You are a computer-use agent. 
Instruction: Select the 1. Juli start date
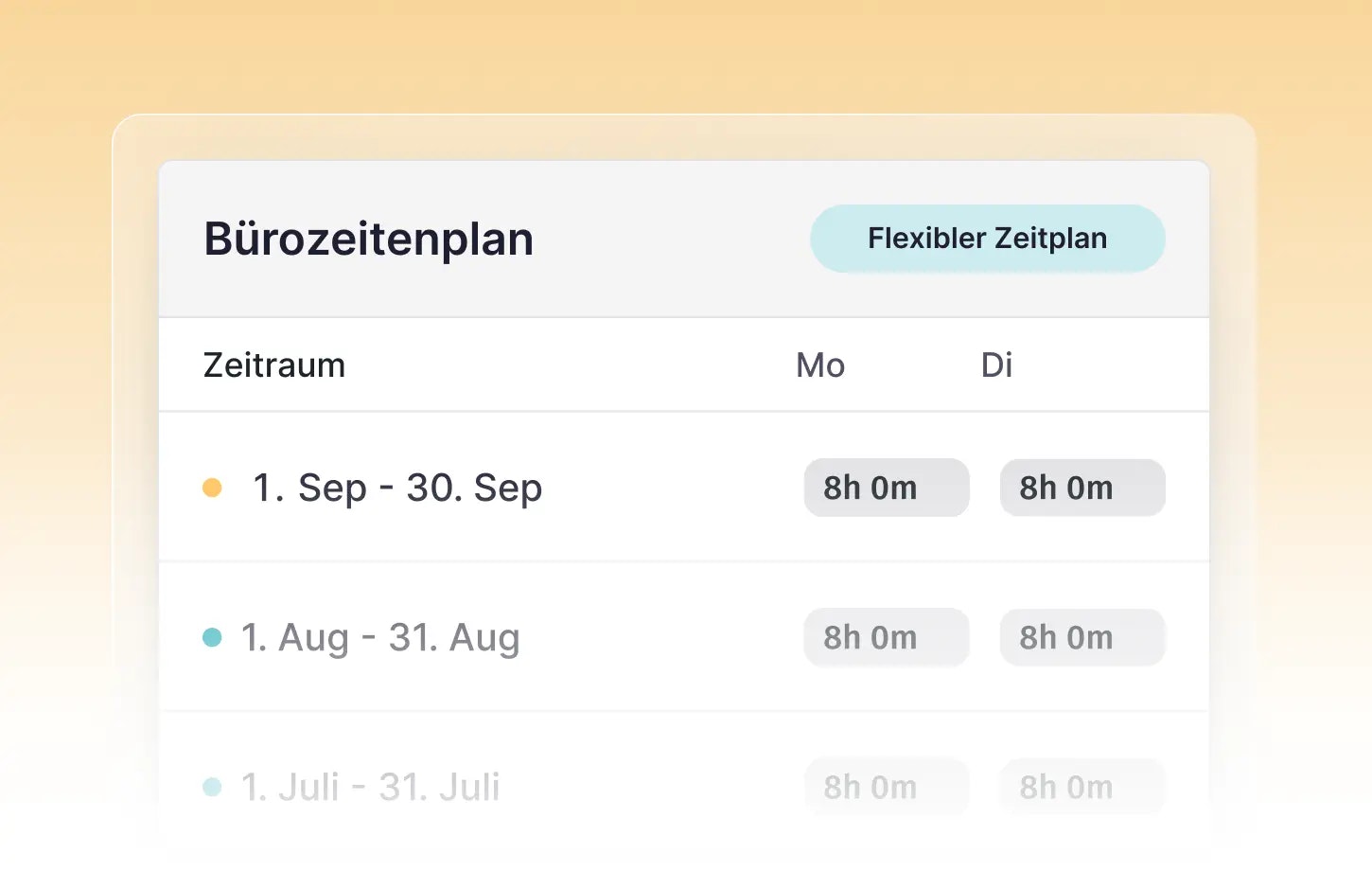tap(290, 788)
